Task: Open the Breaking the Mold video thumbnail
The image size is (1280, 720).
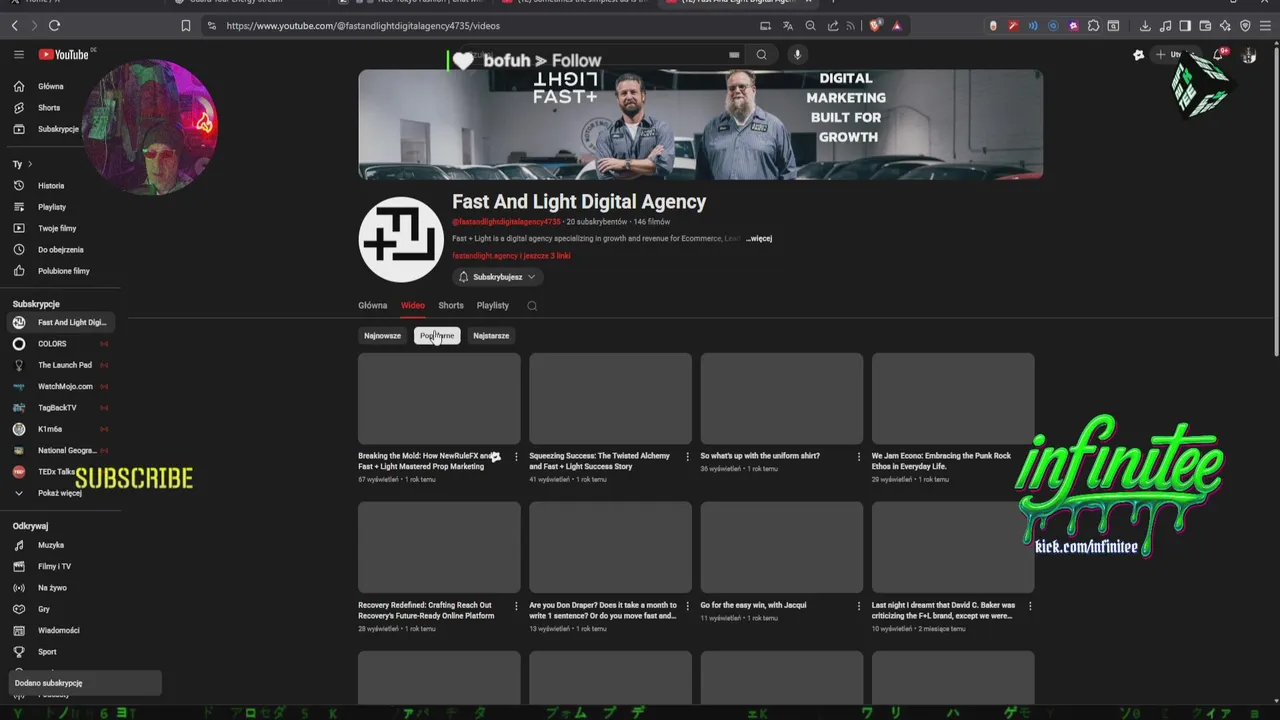Action: pos(439,398)
